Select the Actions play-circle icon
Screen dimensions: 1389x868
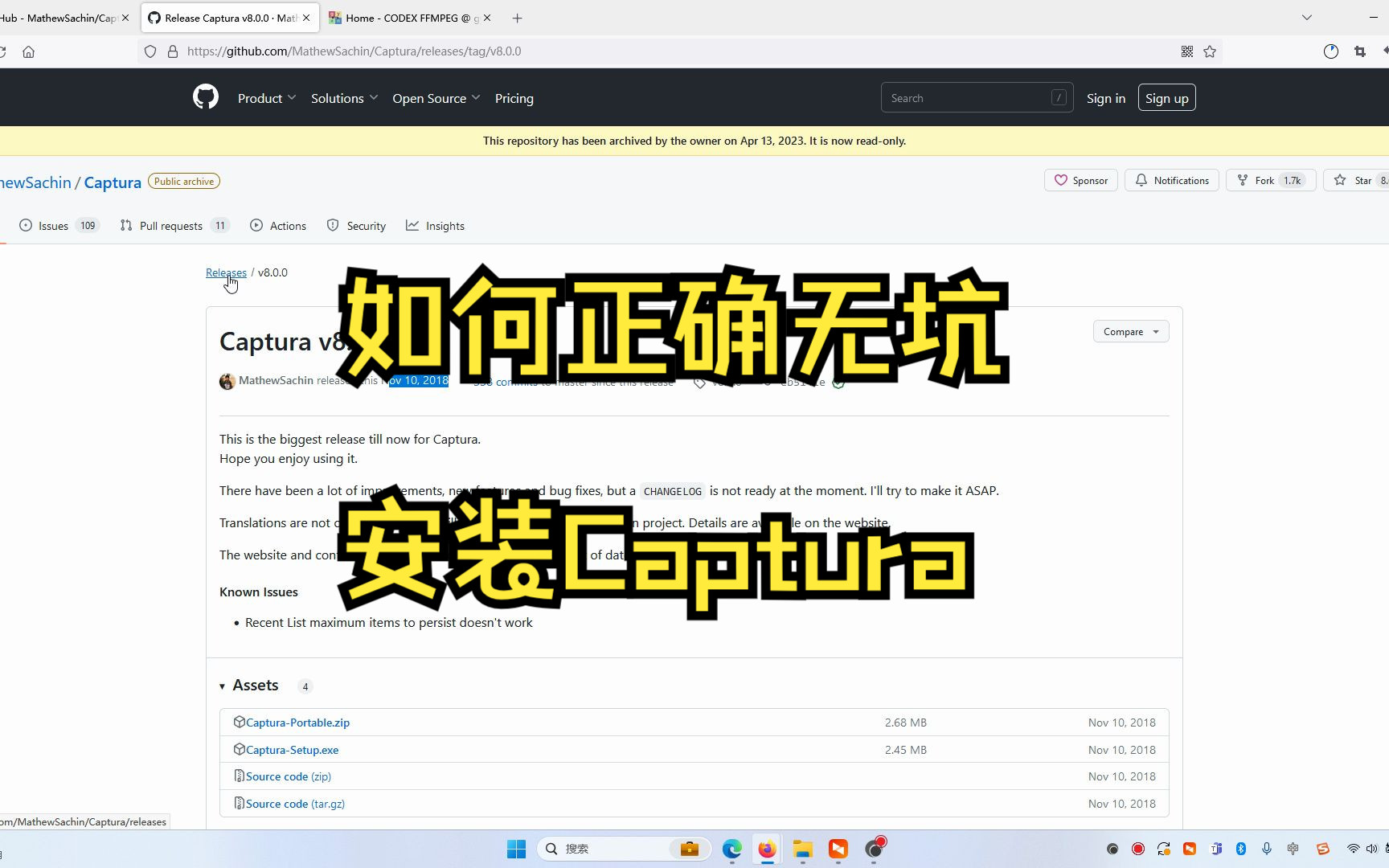point(256,226)
